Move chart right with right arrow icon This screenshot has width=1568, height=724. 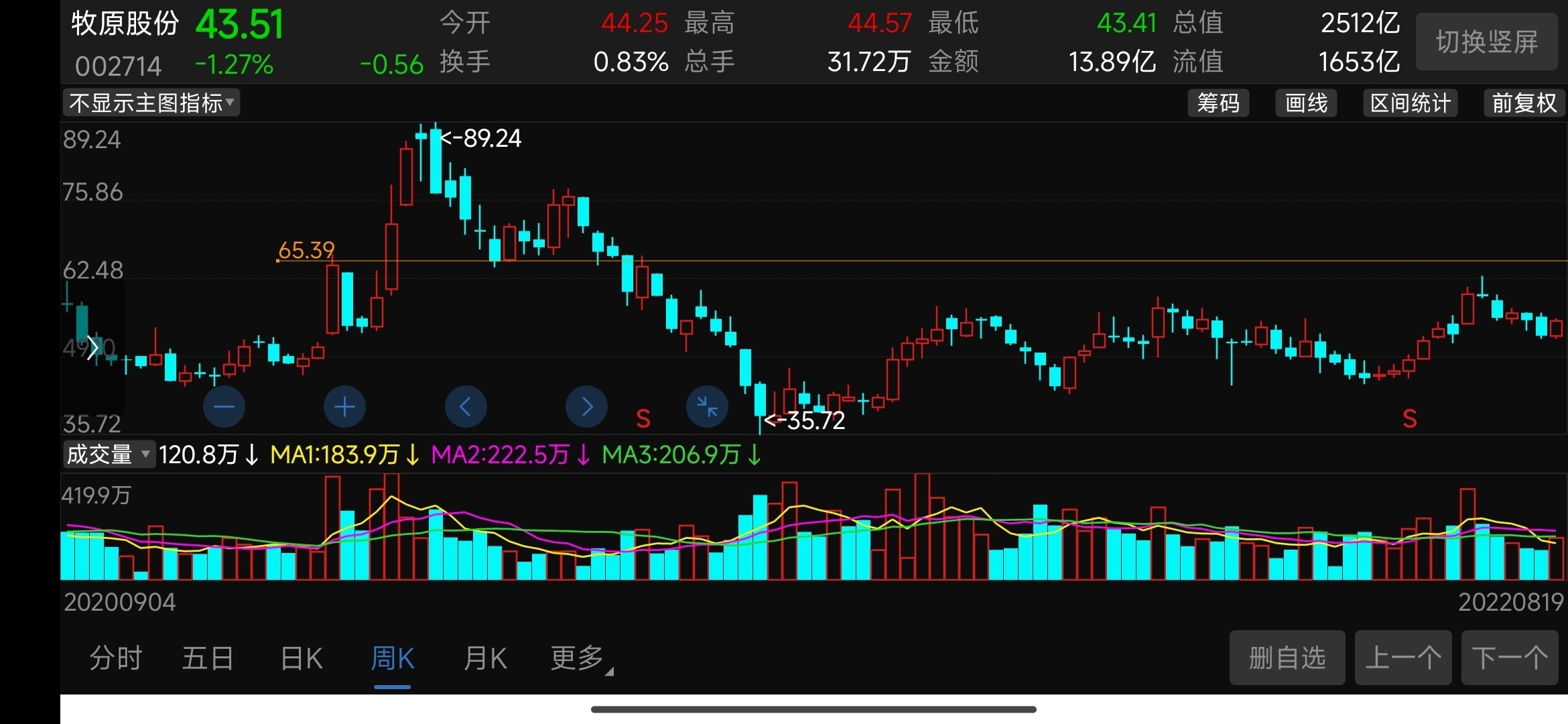click(x=586, y=406)
